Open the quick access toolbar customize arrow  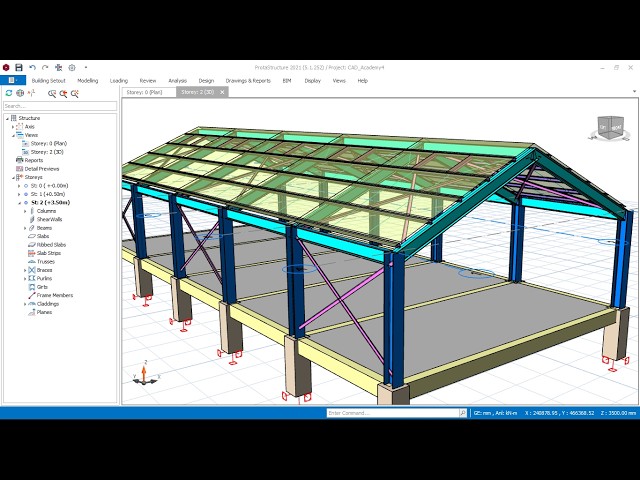coord(86,67)
